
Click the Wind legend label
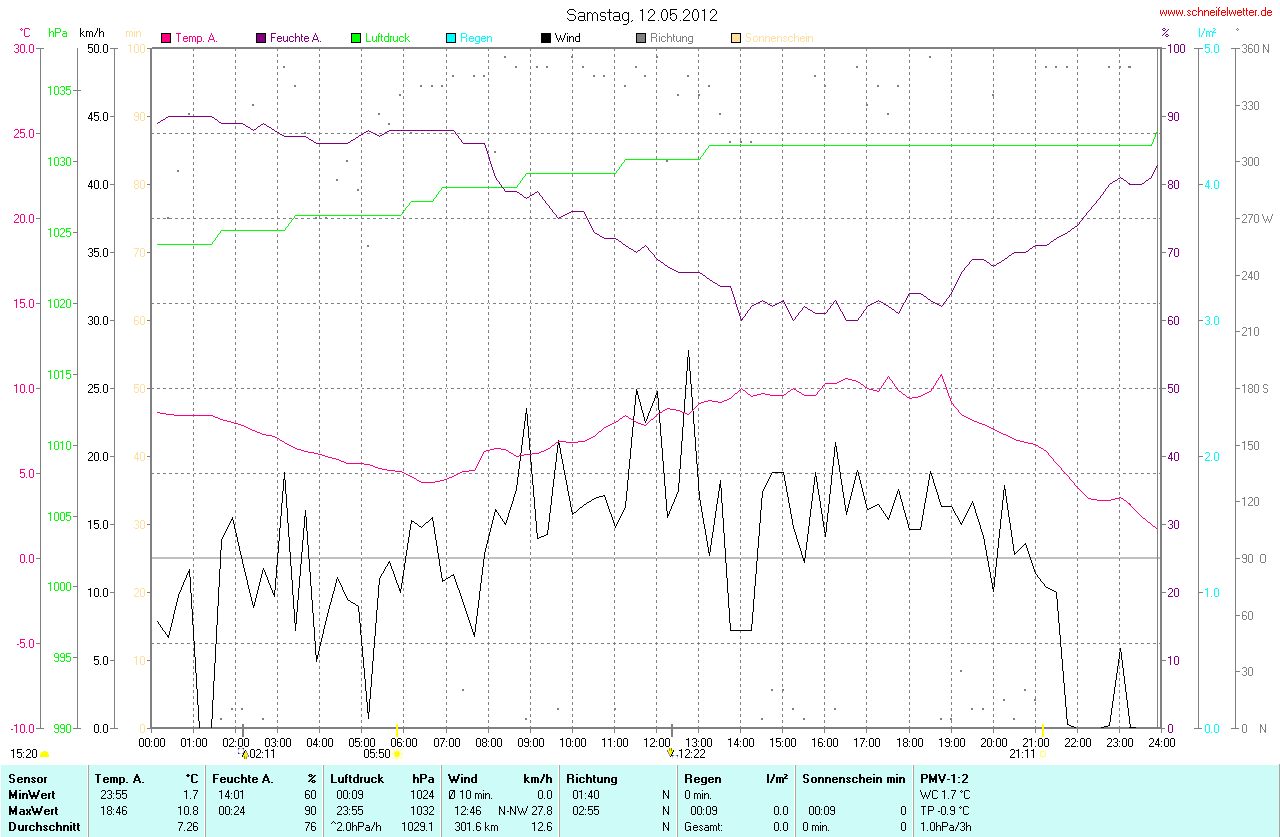click(568, 38)
